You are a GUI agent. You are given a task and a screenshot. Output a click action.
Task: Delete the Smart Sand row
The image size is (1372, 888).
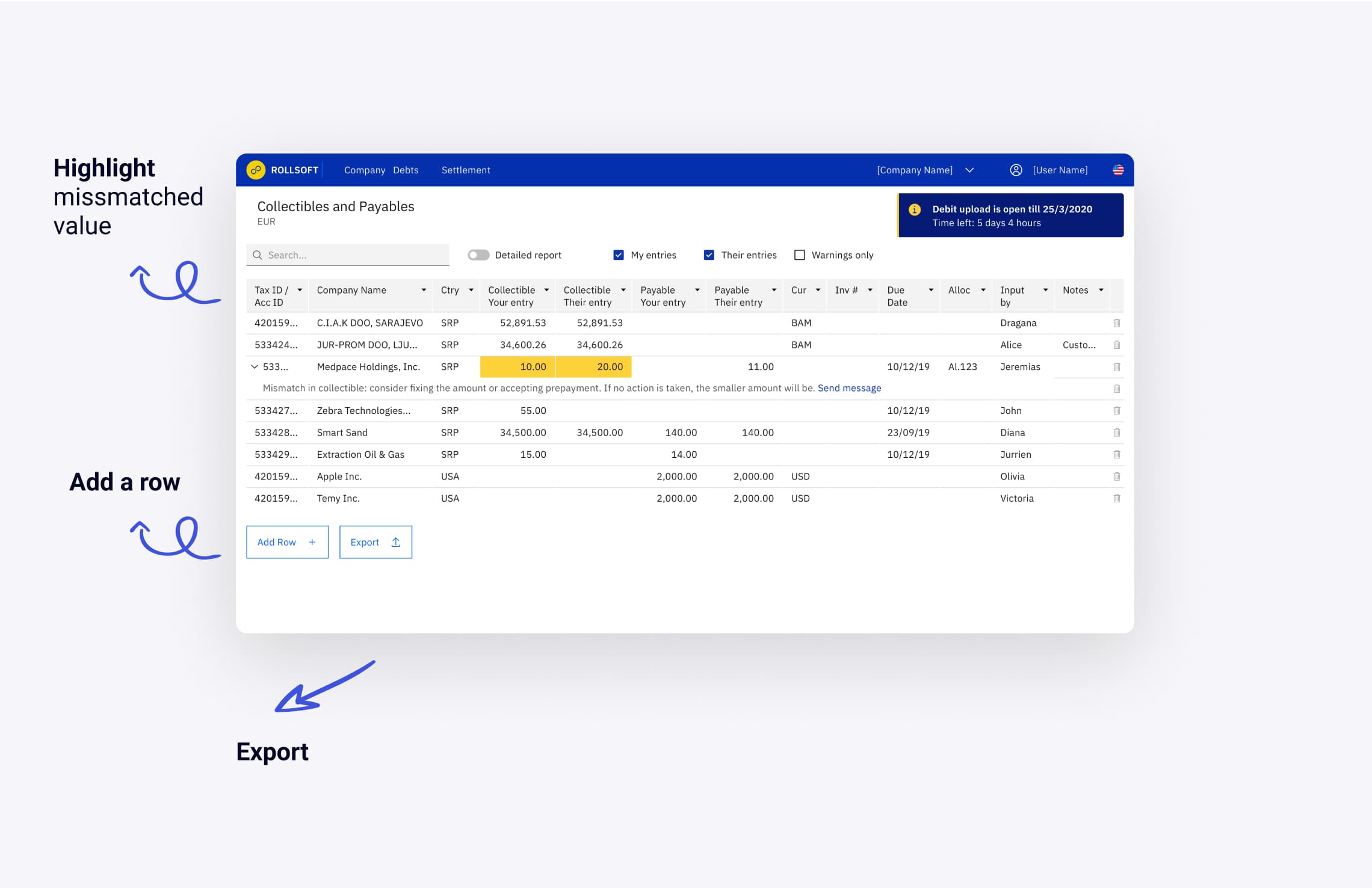point(1117,433)
